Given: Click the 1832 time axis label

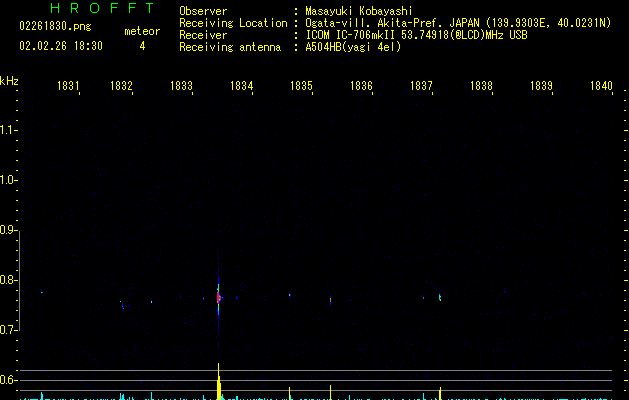Looking at the screenshot, I should [x=121, y=86].
